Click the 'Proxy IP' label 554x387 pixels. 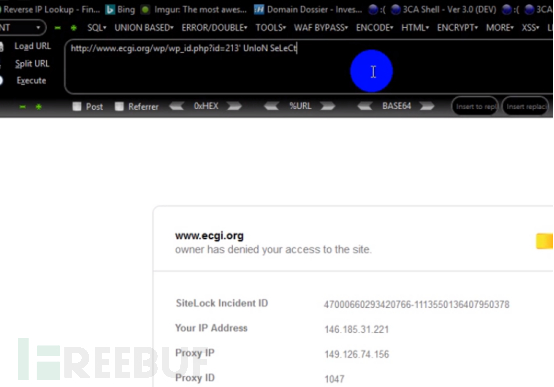click(x=195, y=353)
